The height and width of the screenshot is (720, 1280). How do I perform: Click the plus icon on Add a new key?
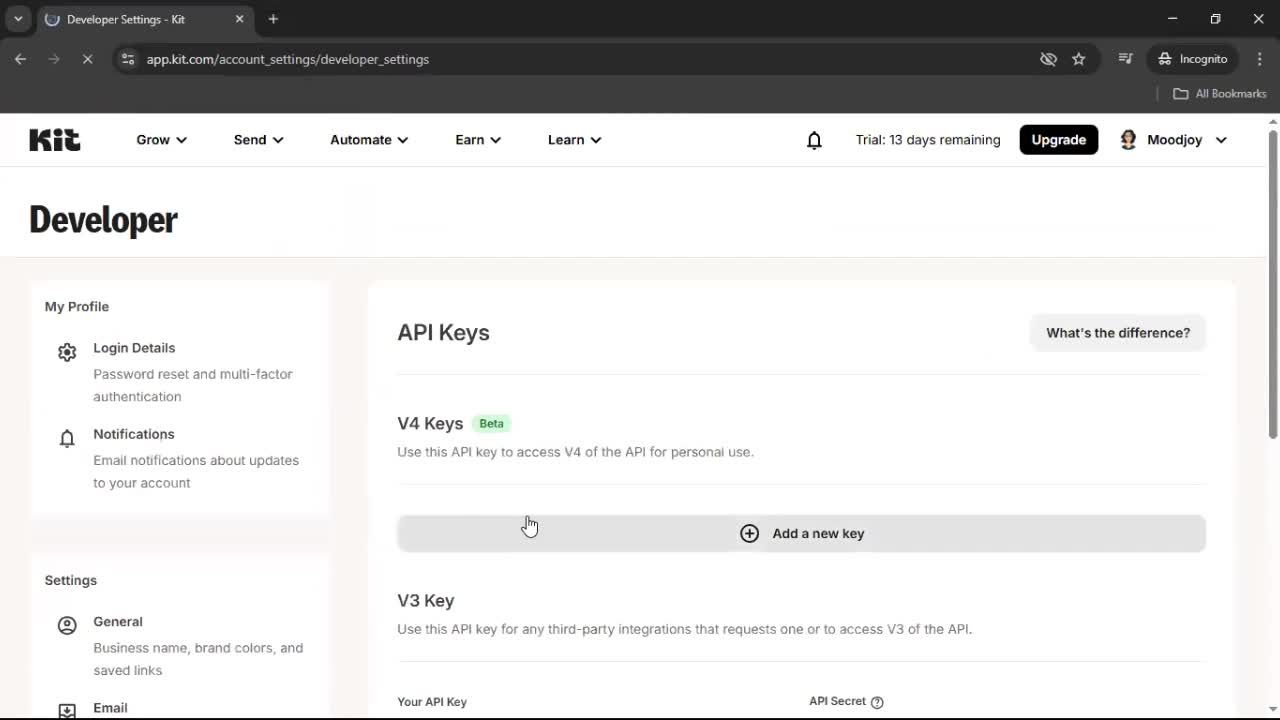click(x=750, y=533)
